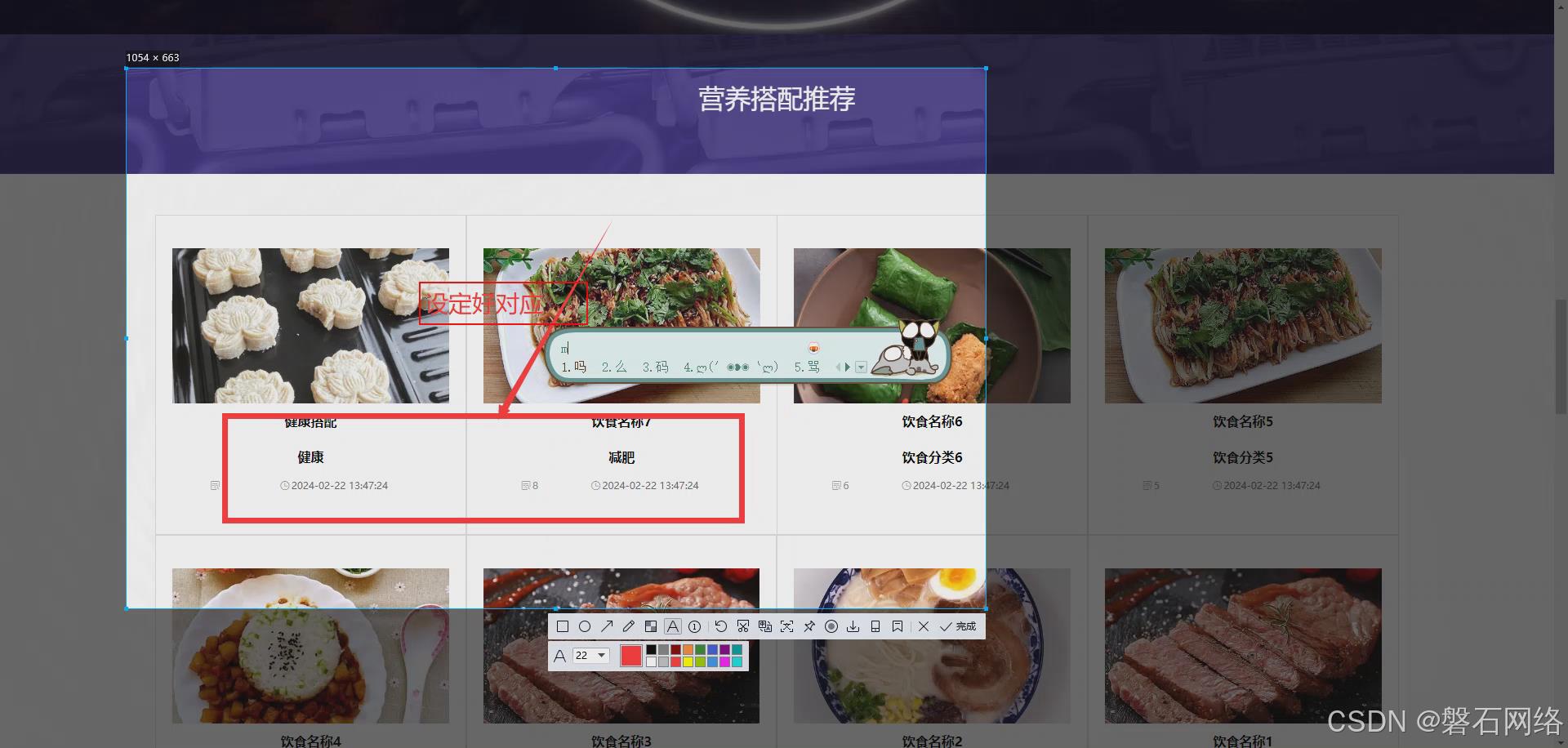The height and width of the screenshot is (748, 1568).
Task: Click the bookmark collect icon
Action: pyautogui.click(x=898, y=626)
